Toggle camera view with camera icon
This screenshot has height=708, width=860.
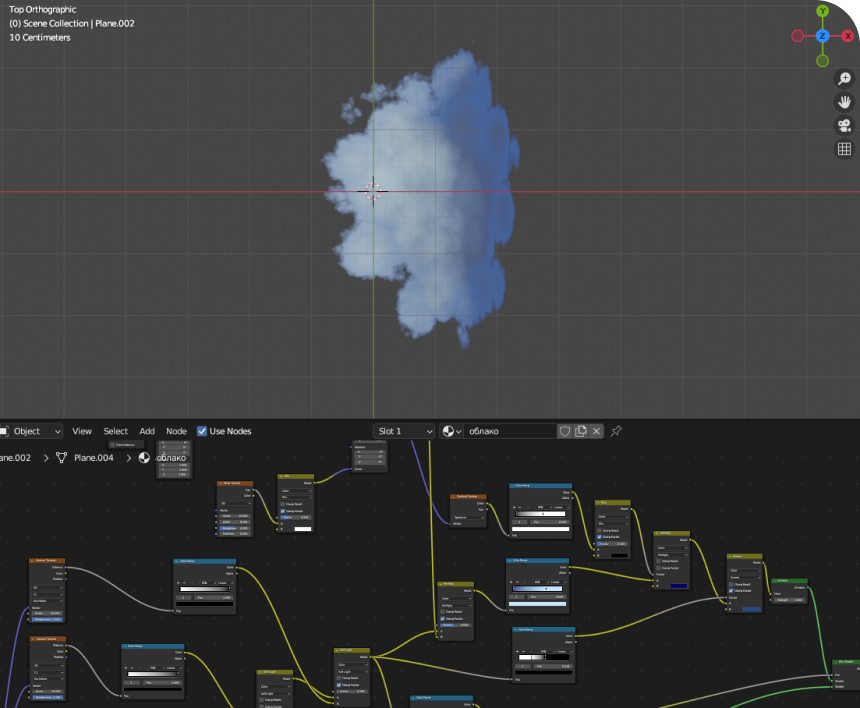(x=844, y=125)
